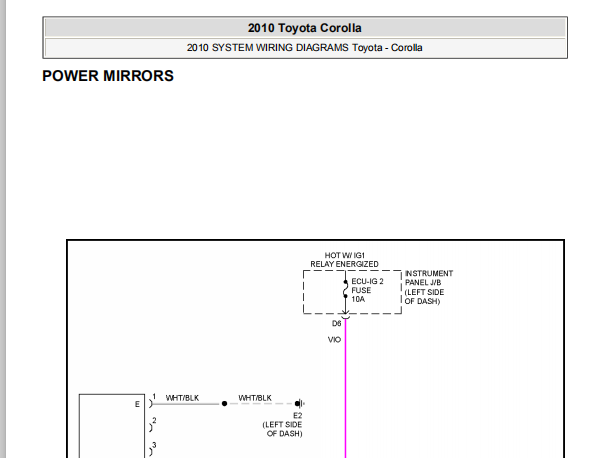Click the splice dot on WHT/BLK wire

coord(225,404)
